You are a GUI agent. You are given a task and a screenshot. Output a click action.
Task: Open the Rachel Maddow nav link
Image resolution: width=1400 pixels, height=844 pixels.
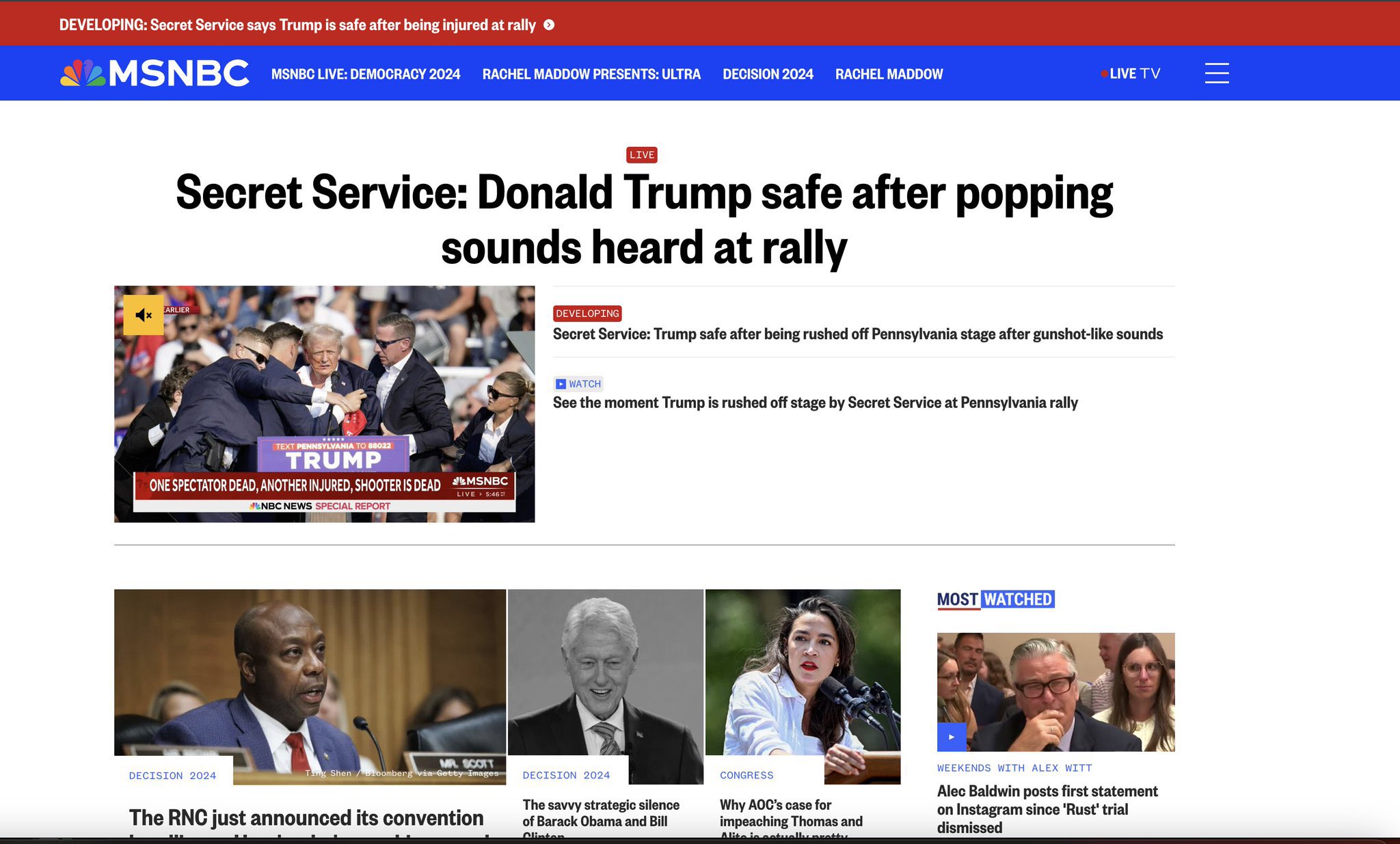tap(889, 74)
